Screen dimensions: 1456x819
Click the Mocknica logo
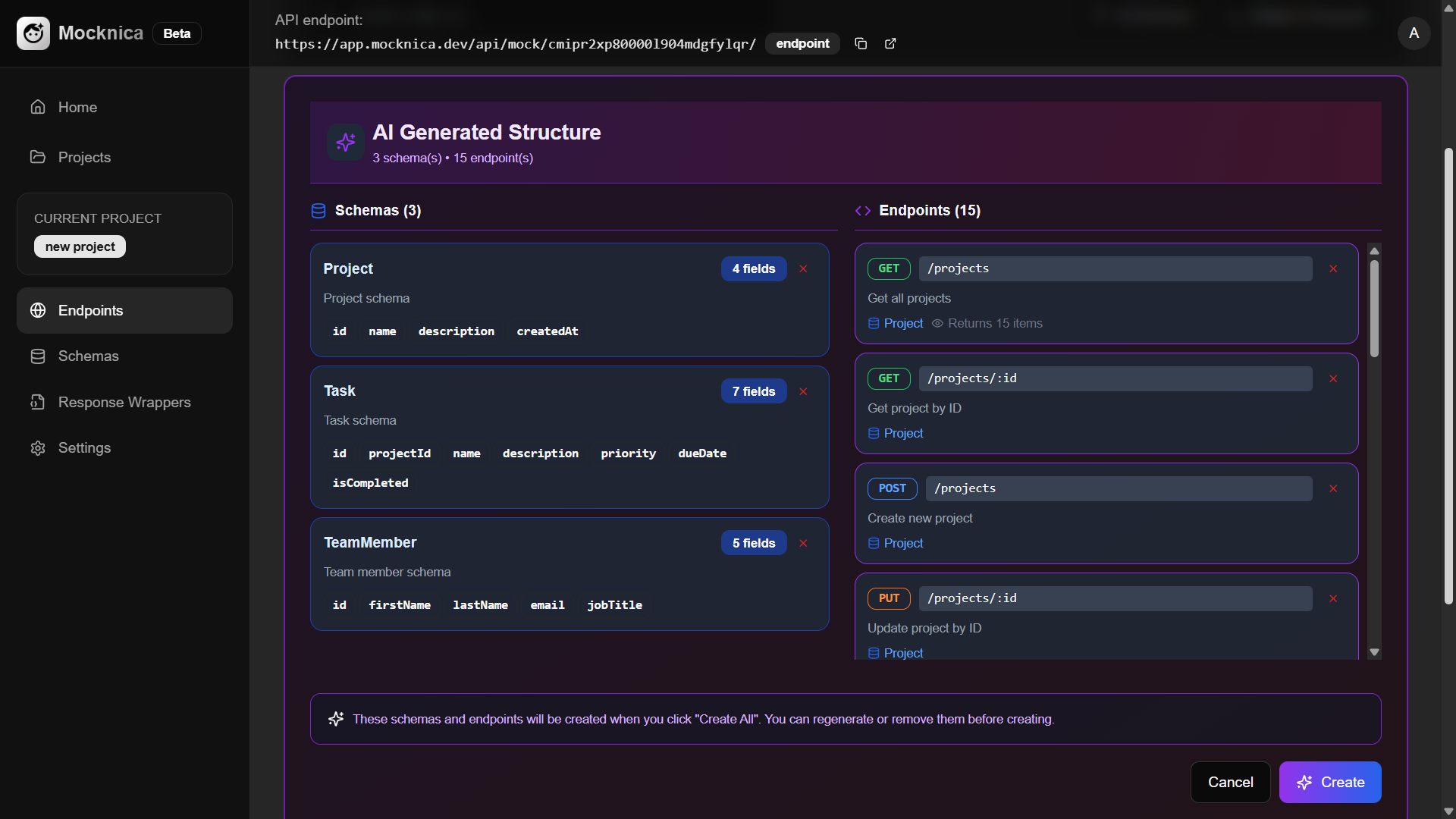[x=33, y=33]
